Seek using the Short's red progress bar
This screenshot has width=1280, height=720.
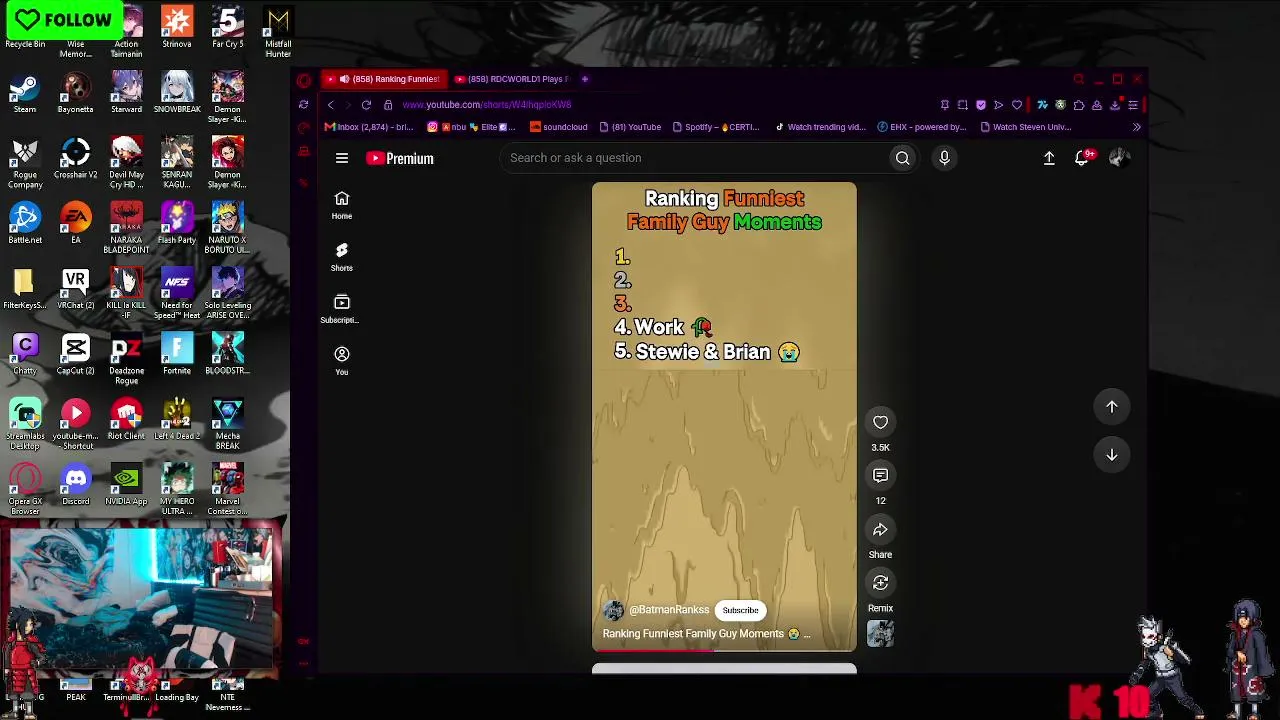(x=724, y=650)
